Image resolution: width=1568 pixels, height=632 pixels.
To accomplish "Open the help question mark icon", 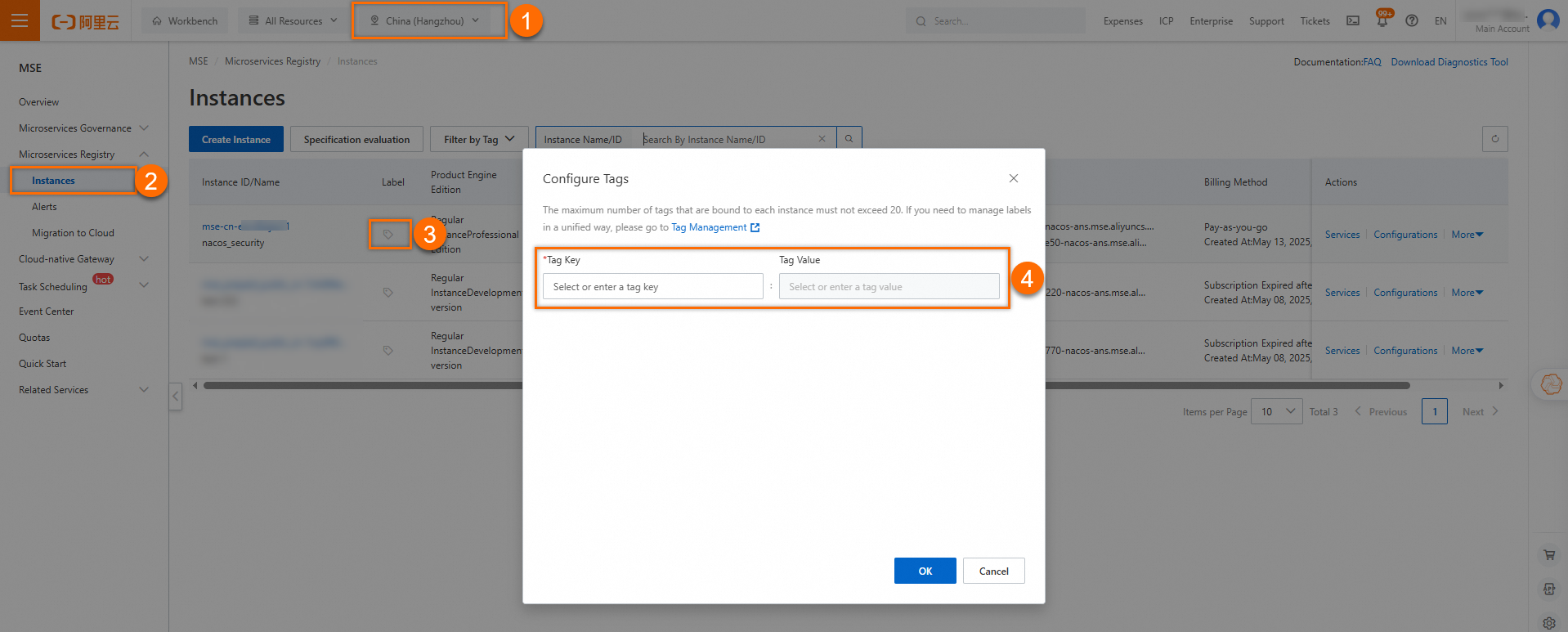I will click(1412, 20).
